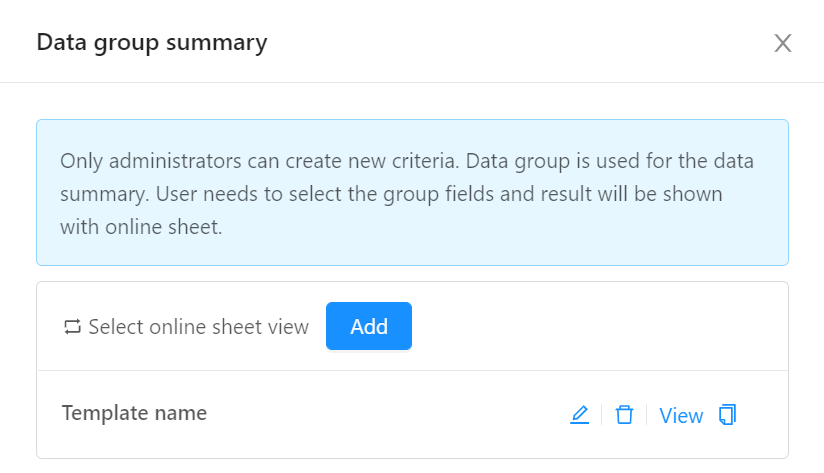The height and width of the screenshot is (473, 824).
Task: Remove Template name via the trash can icon
Action: coord(624,415)
